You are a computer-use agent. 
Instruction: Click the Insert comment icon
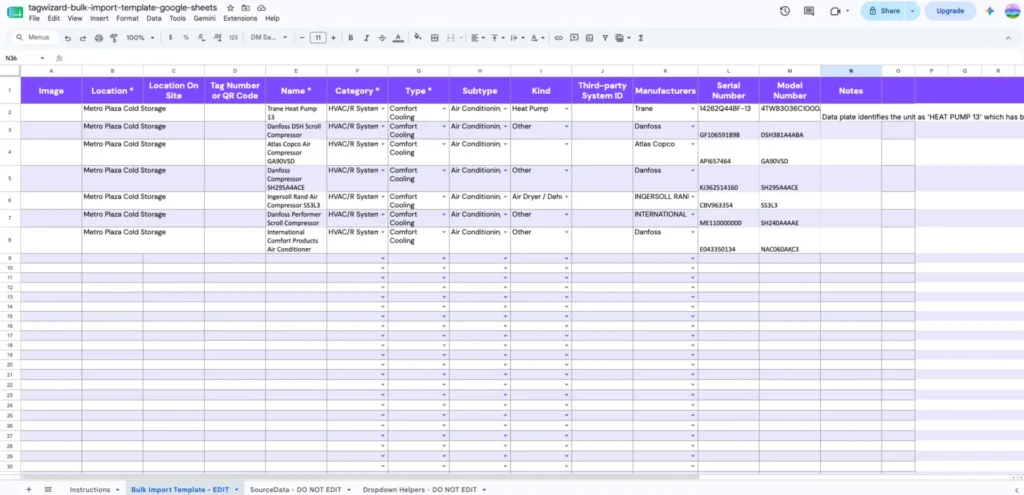(x=574, y=38)
